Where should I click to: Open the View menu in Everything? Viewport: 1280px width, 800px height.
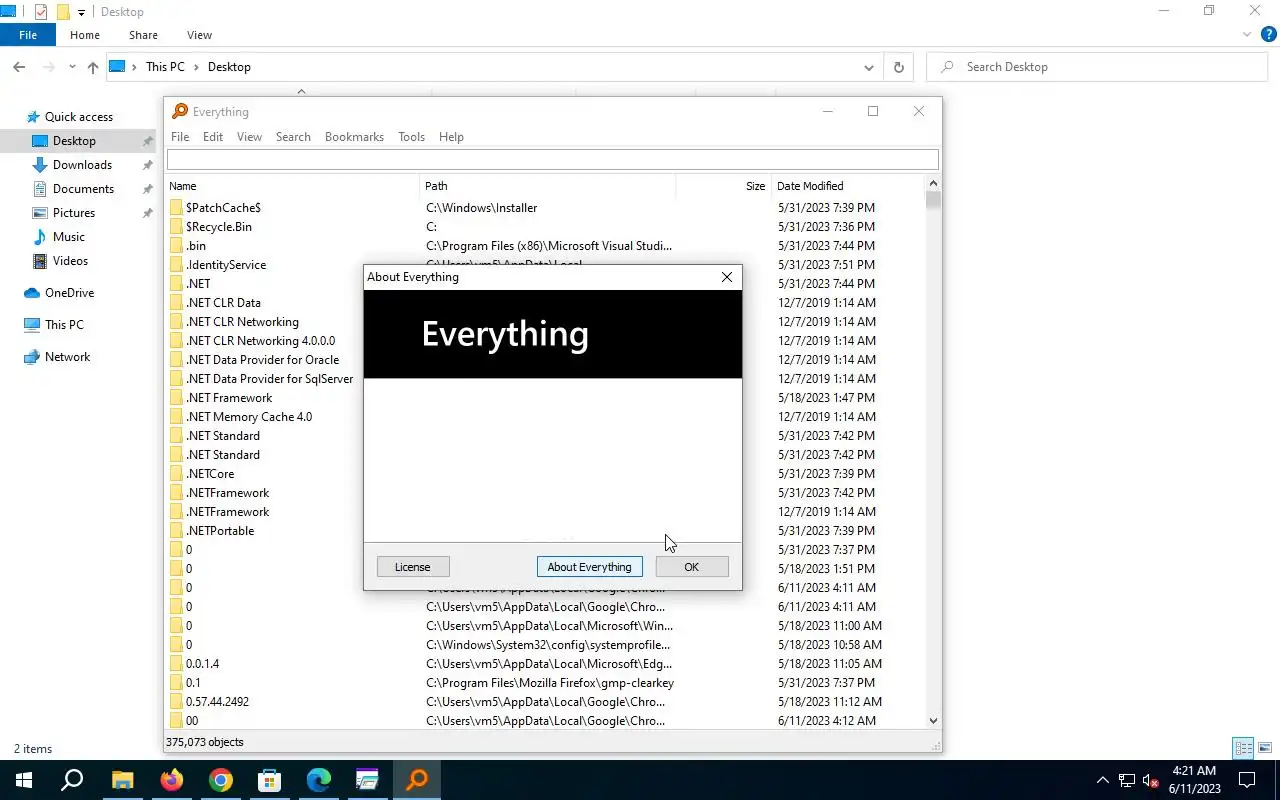[x=249, y=137]
